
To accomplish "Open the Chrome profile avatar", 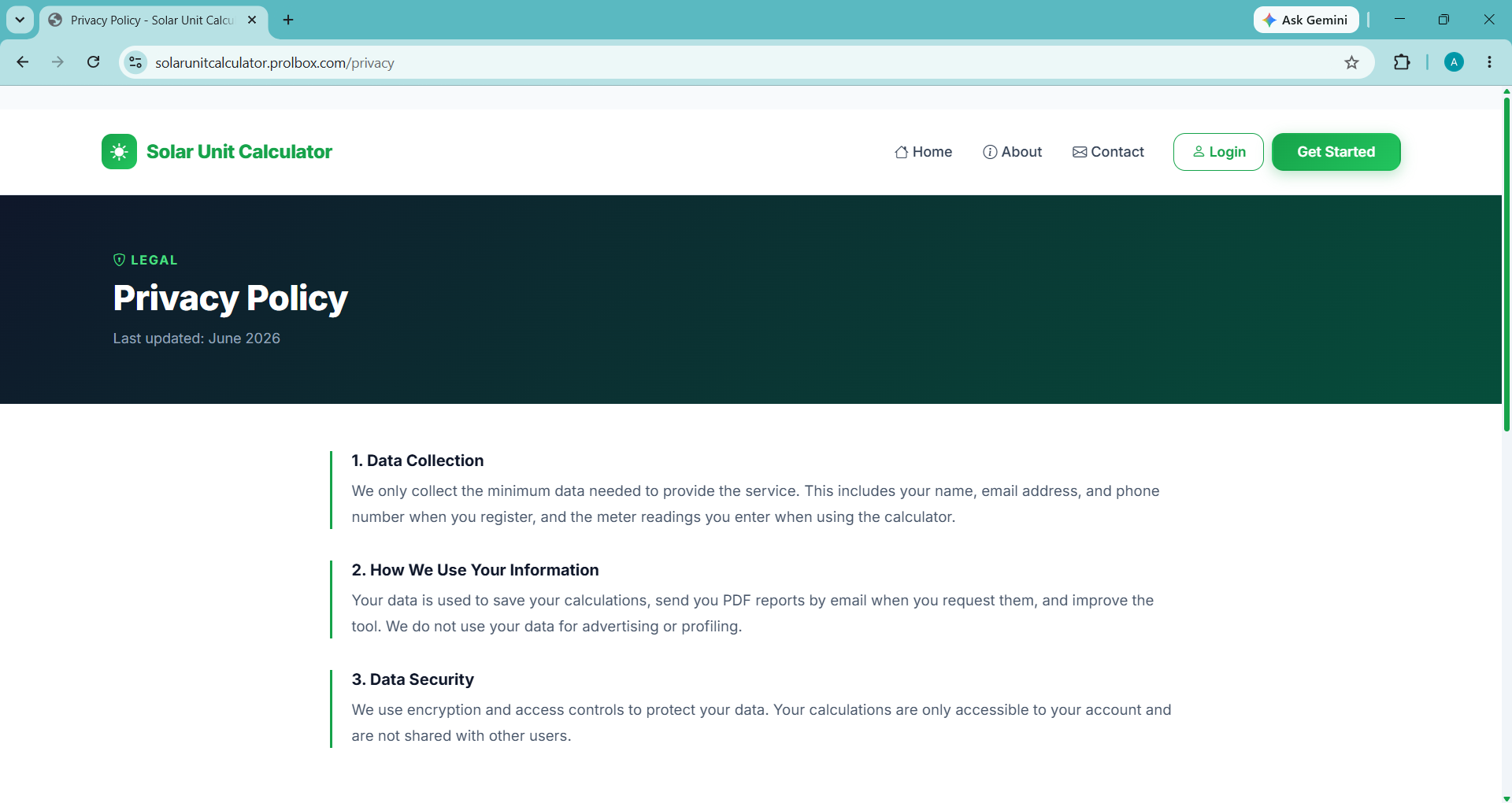I will point(1454,62).
